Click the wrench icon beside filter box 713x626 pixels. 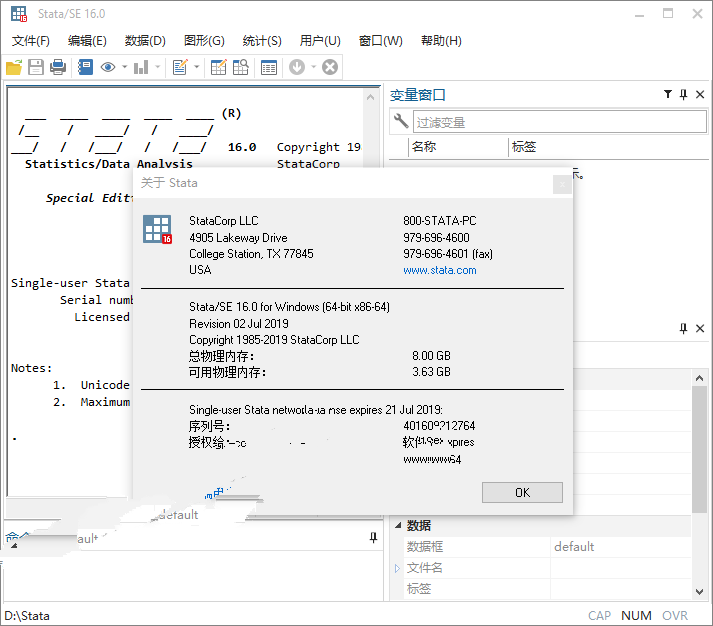pos(401,121)
